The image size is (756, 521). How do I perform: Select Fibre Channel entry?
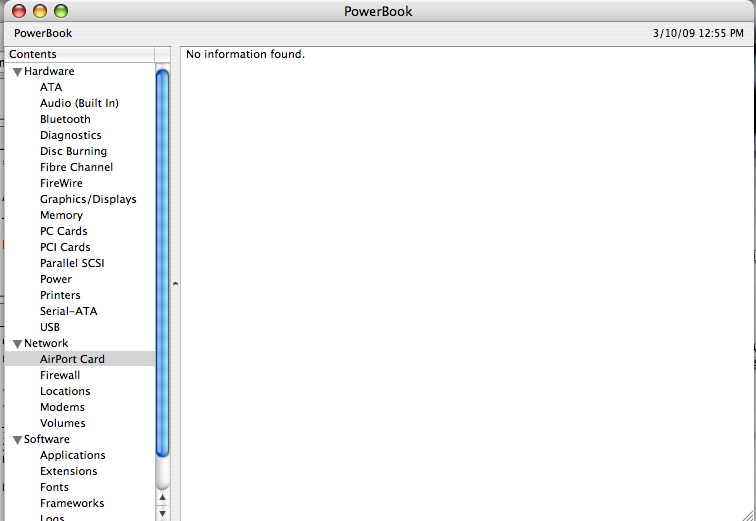coord(76,167)
